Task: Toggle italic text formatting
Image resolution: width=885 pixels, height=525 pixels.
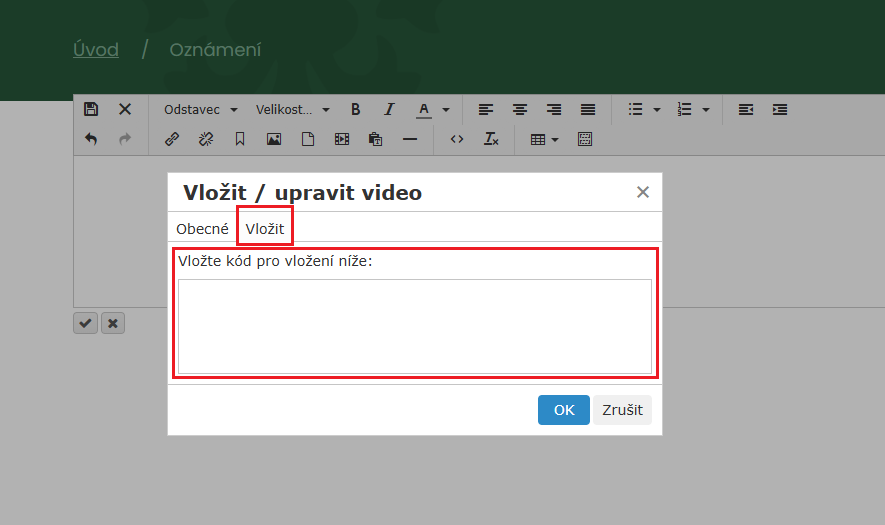Action: (389, 109)
